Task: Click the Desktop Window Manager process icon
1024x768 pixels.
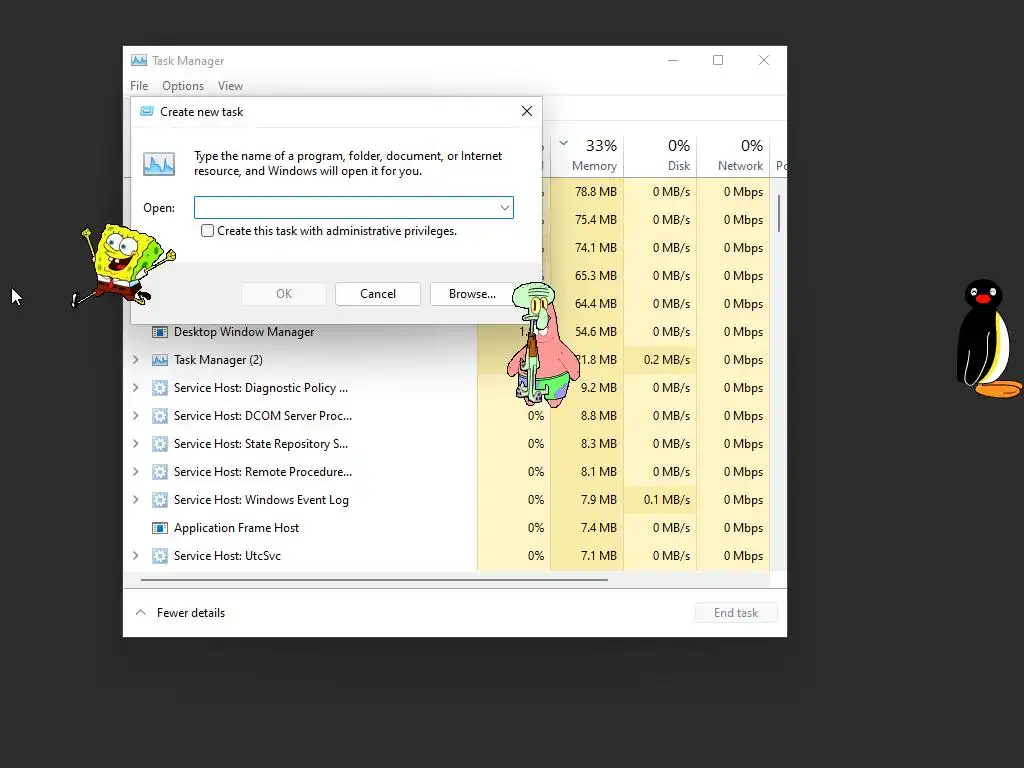Action: click(x=159, y=332)
